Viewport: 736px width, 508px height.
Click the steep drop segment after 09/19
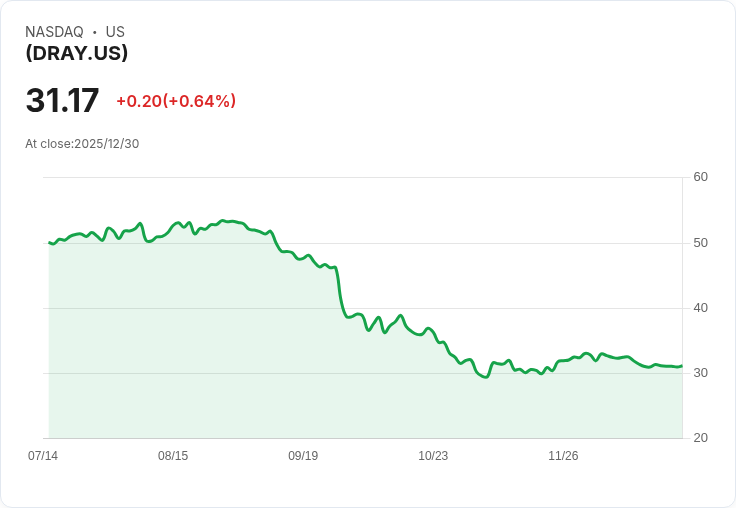coord(339,291)
